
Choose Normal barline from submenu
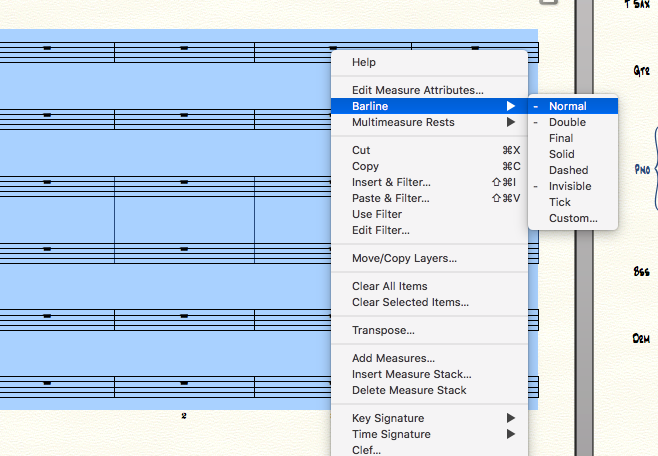click(x=568, y=106)
